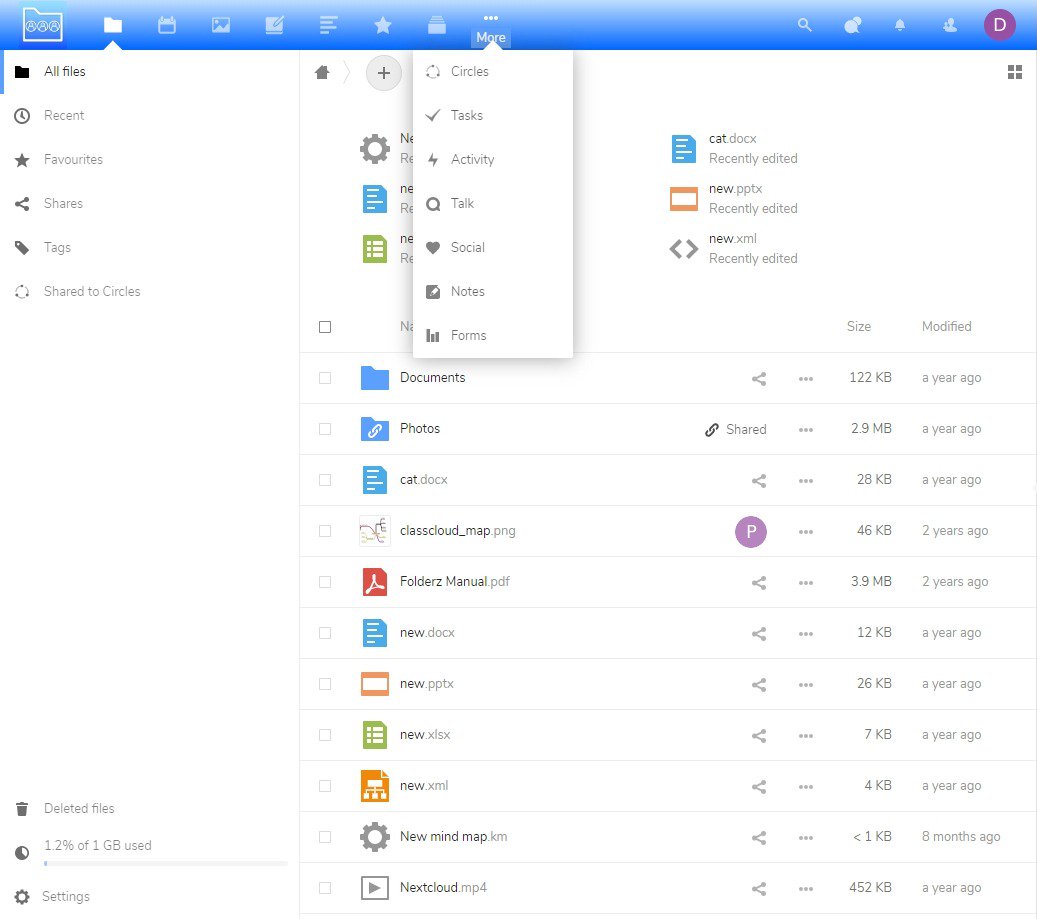Check the new.docx row checkbox
The image size is (1037, 919).
[x=325, y=633]
